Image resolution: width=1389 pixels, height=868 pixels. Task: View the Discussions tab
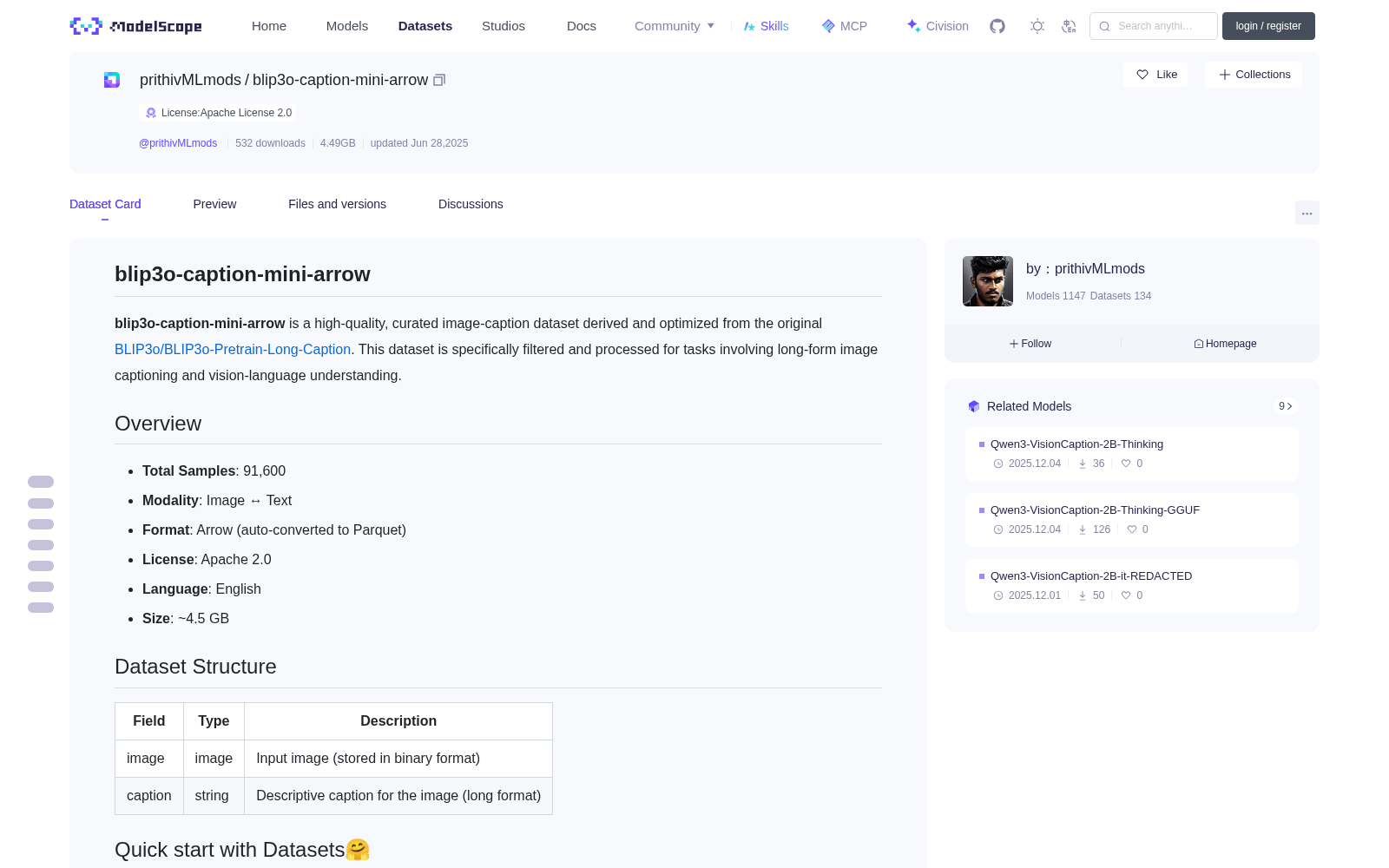[x=471, y=204]
